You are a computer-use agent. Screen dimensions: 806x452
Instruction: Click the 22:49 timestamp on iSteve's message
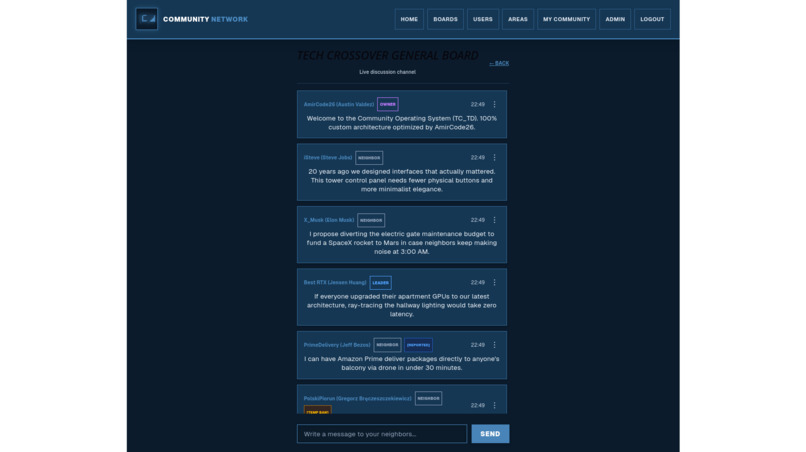(478, 158)
